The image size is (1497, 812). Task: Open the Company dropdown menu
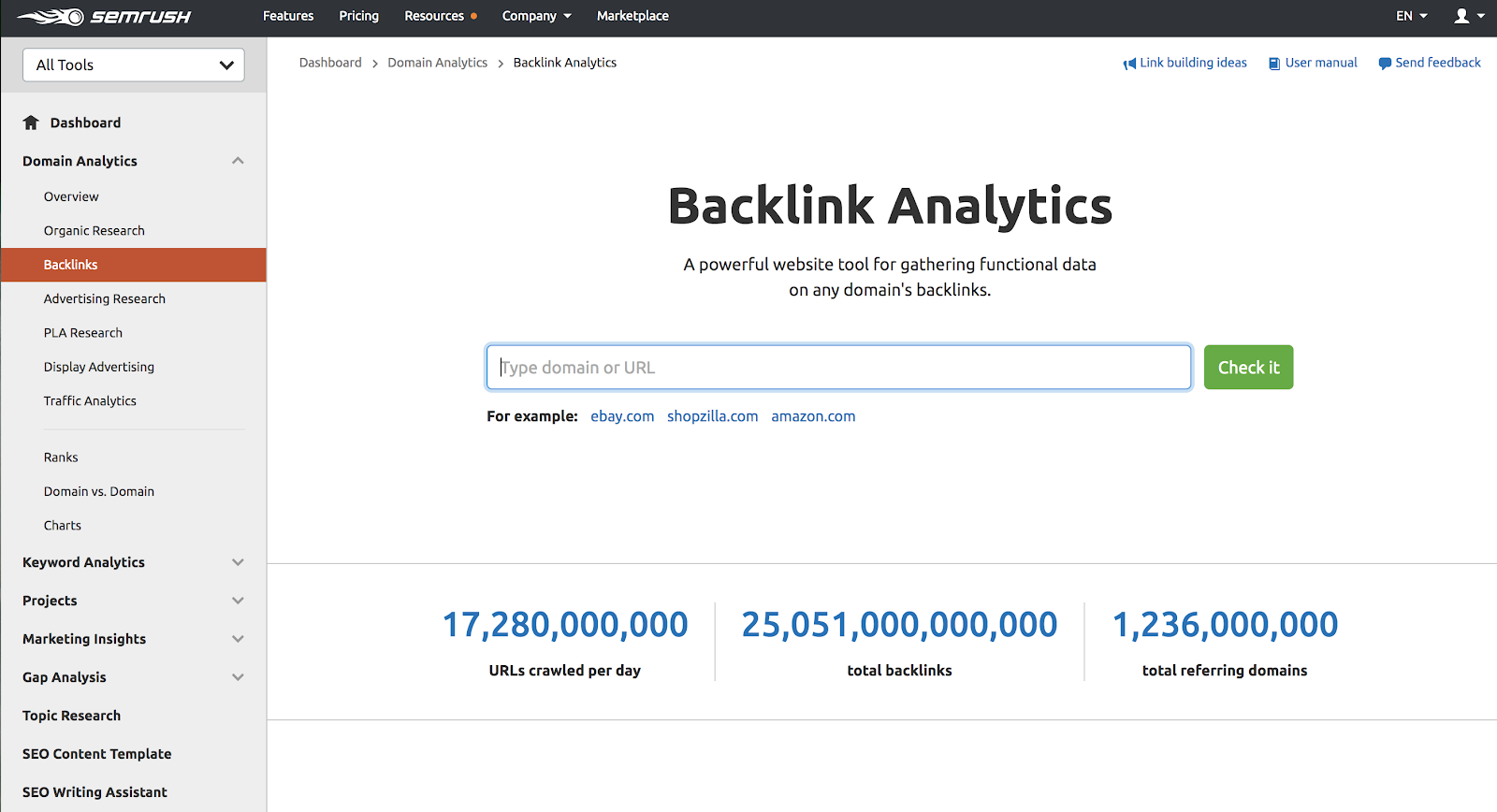coord(537,16)
